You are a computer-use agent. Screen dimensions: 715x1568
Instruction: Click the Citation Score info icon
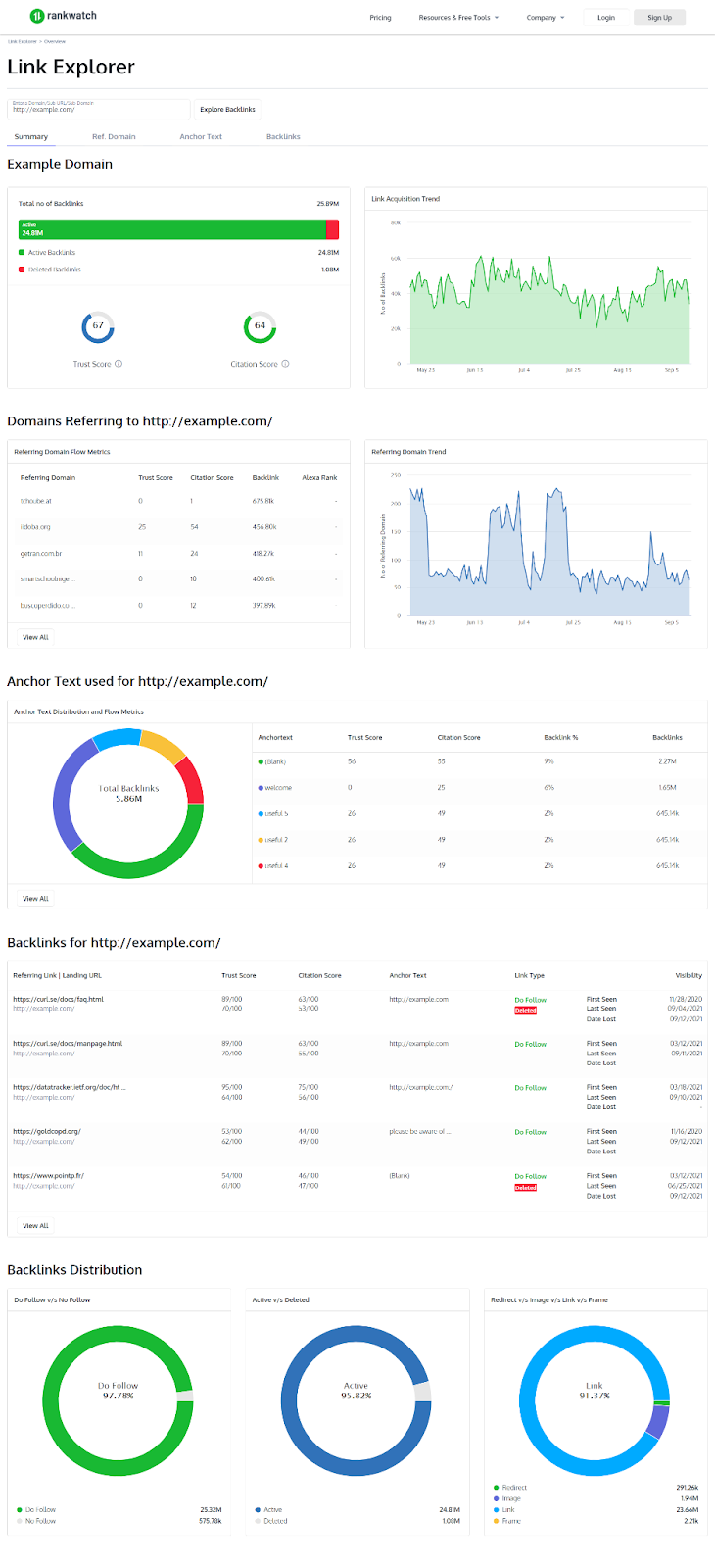[285, 364]
